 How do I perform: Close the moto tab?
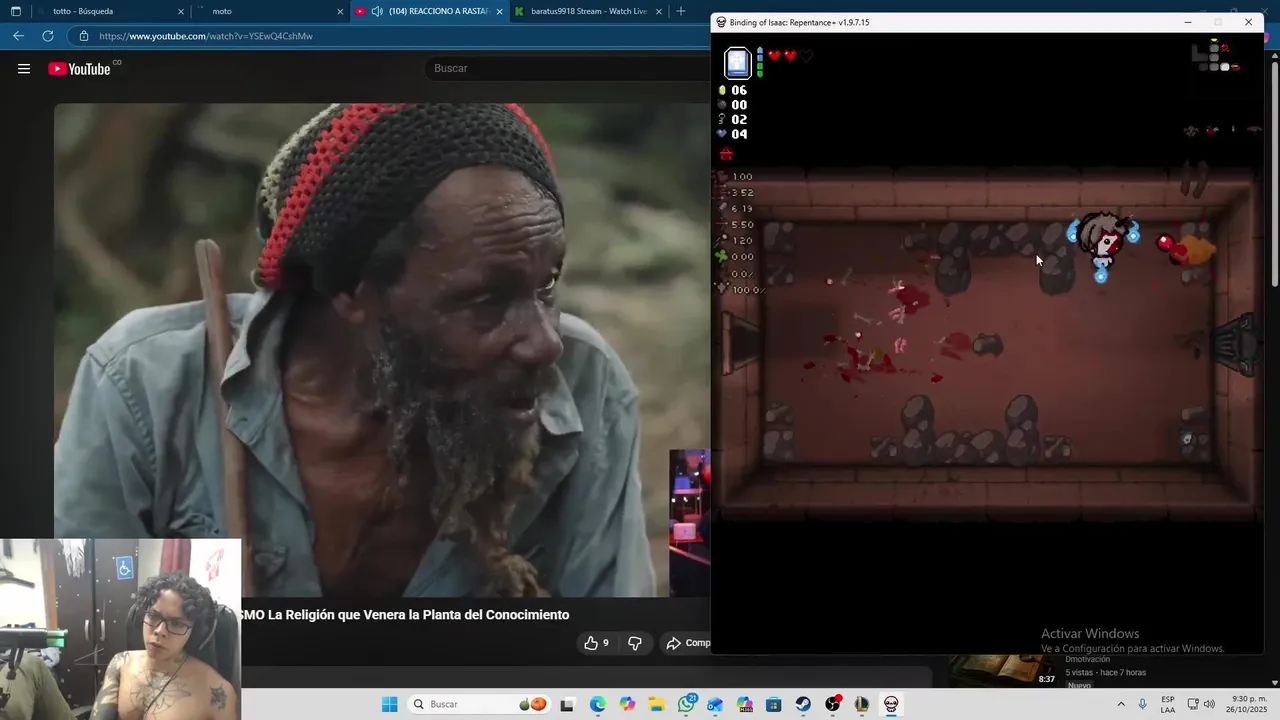click(x=340, y=11)
